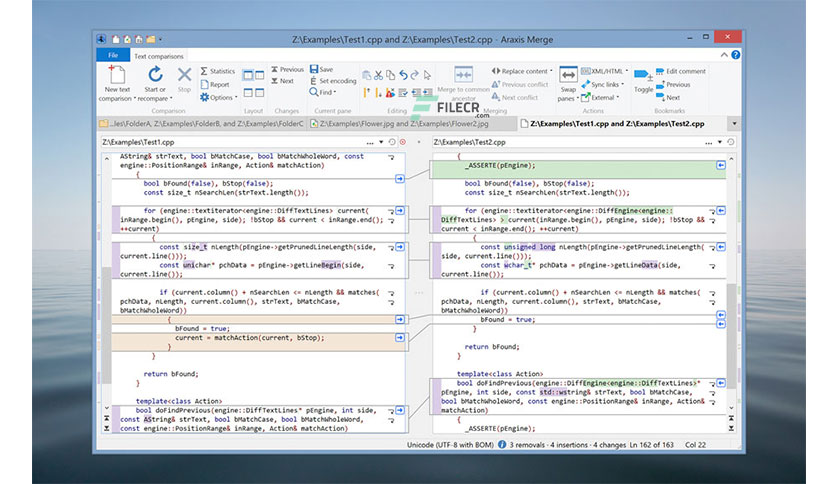Click the lines-with-checkmark editing icon
Screen dimensions: 836x484
tap(403, 93)
